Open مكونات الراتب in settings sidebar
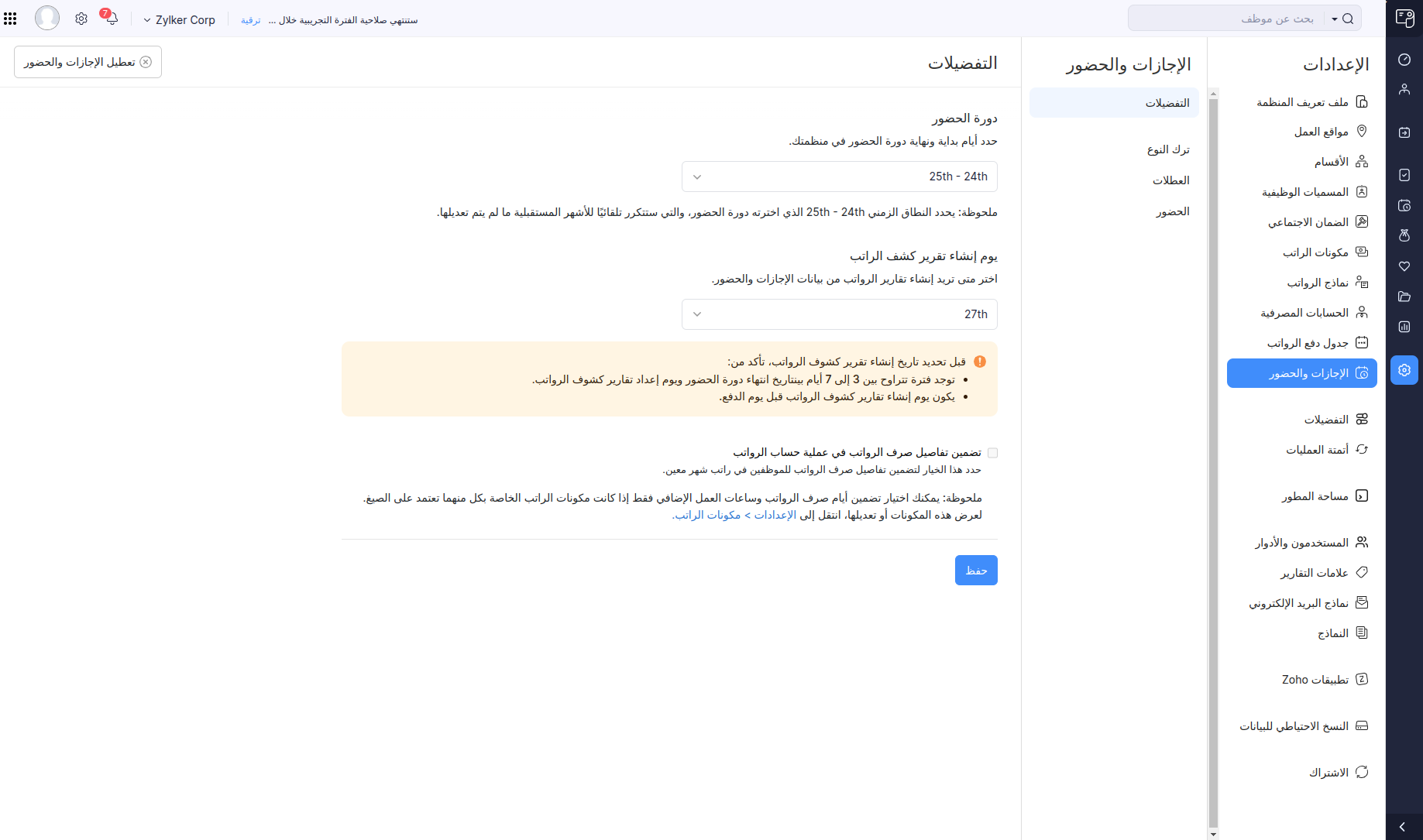Image resolution: width=1423 pixels, height=840 pixels. (1315, 252)
